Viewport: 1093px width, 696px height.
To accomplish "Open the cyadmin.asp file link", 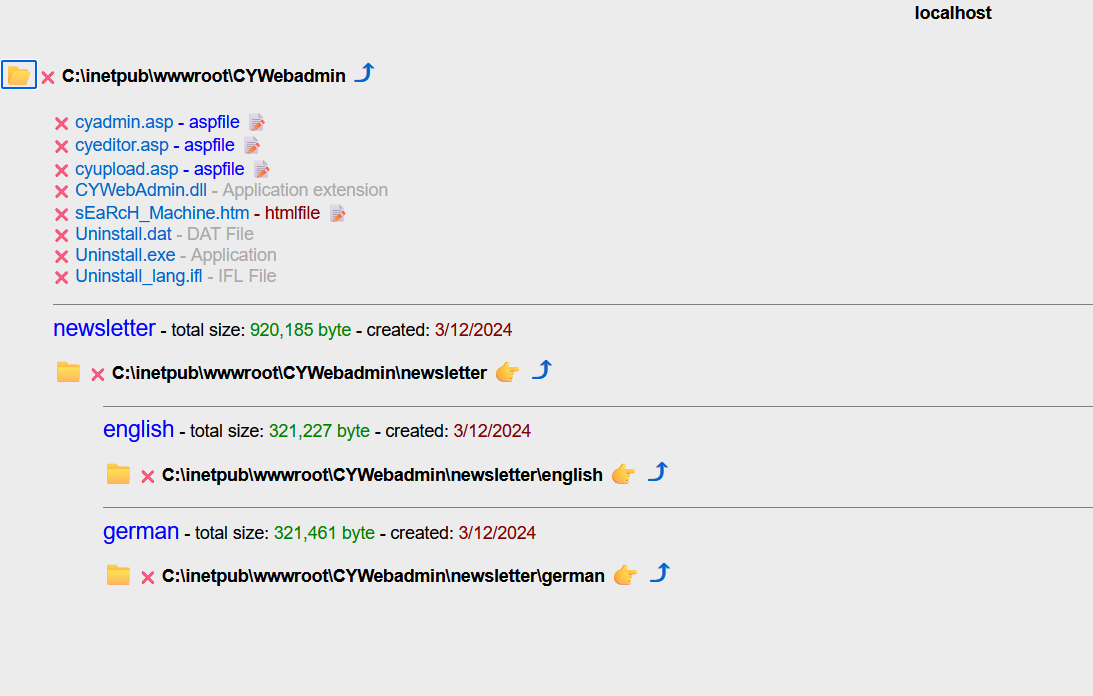I will click(124, 122).
